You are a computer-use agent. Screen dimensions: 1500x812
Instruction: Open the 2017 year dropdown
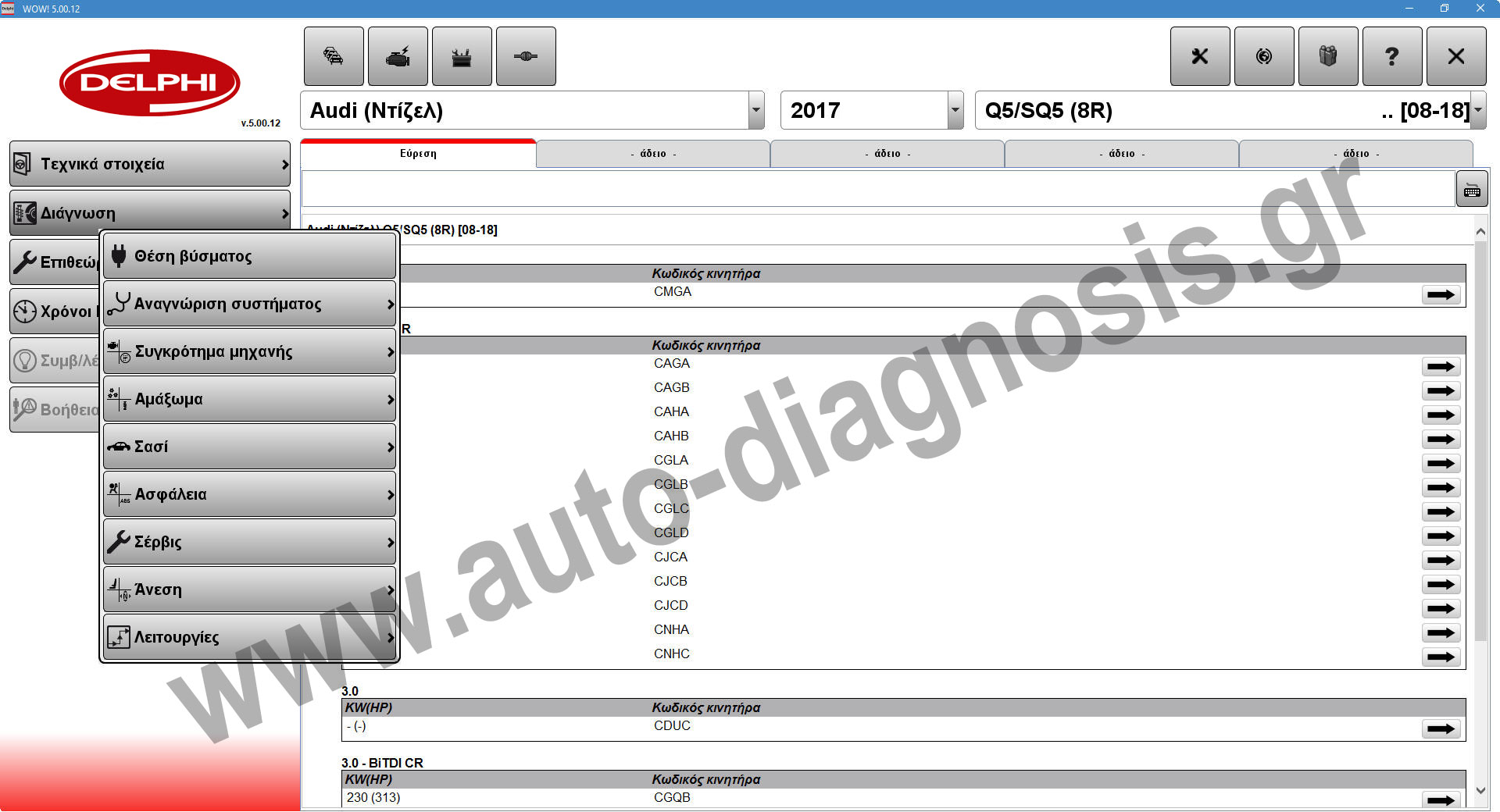click(955, 111)
